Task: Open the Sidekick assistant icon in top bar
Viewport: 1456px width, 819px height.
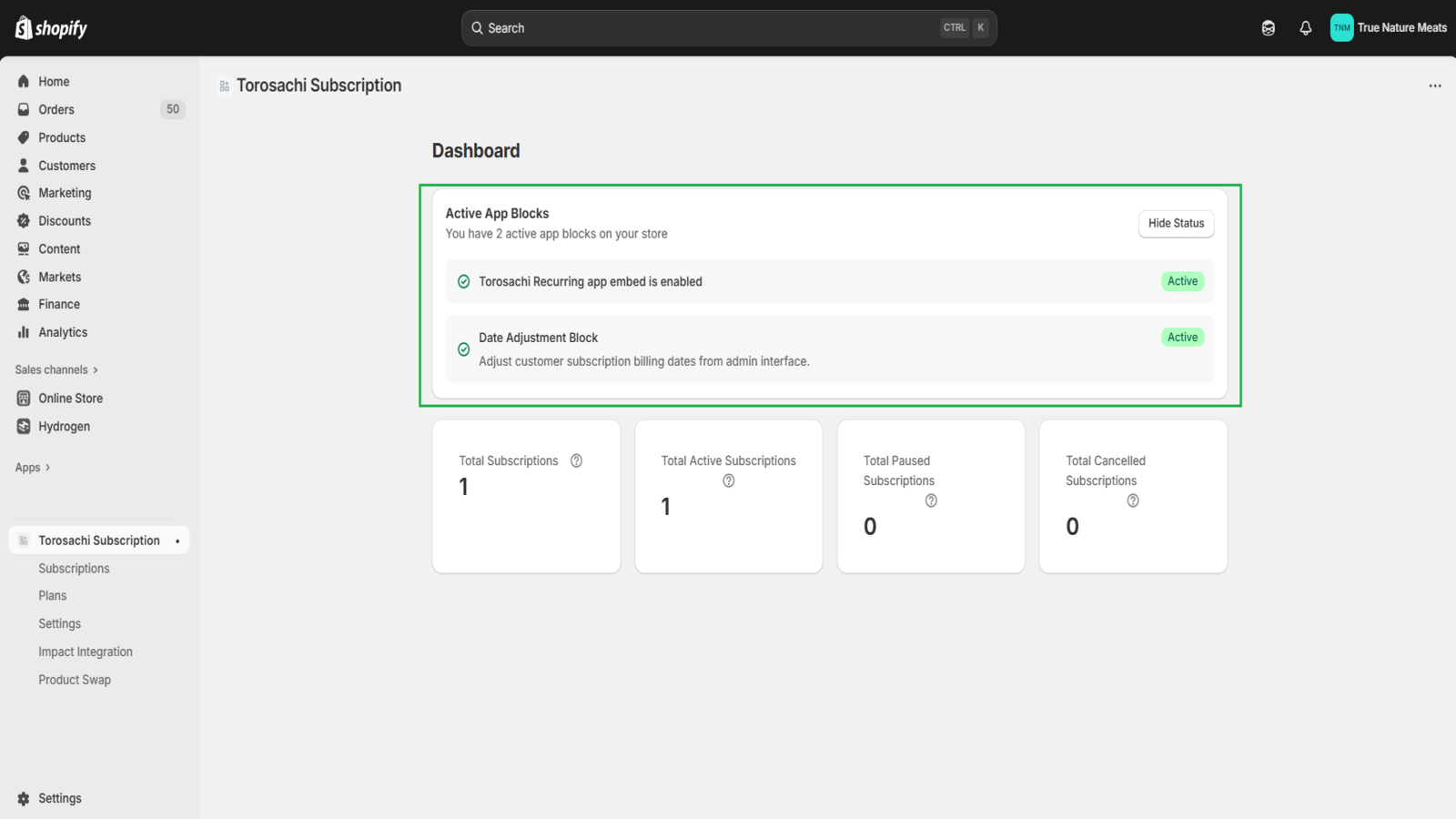Action: [x=1269, y=28]
